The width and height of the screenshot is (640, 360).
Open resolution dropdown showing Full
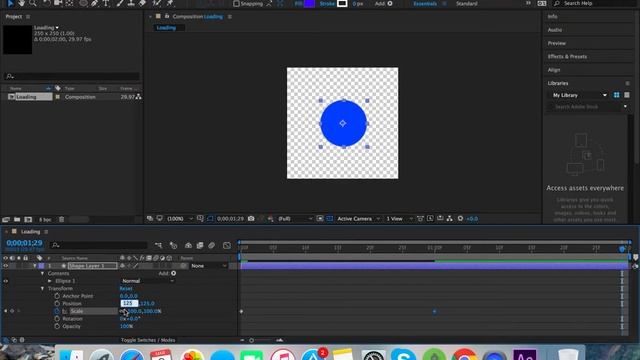click(x=294, y=219)
